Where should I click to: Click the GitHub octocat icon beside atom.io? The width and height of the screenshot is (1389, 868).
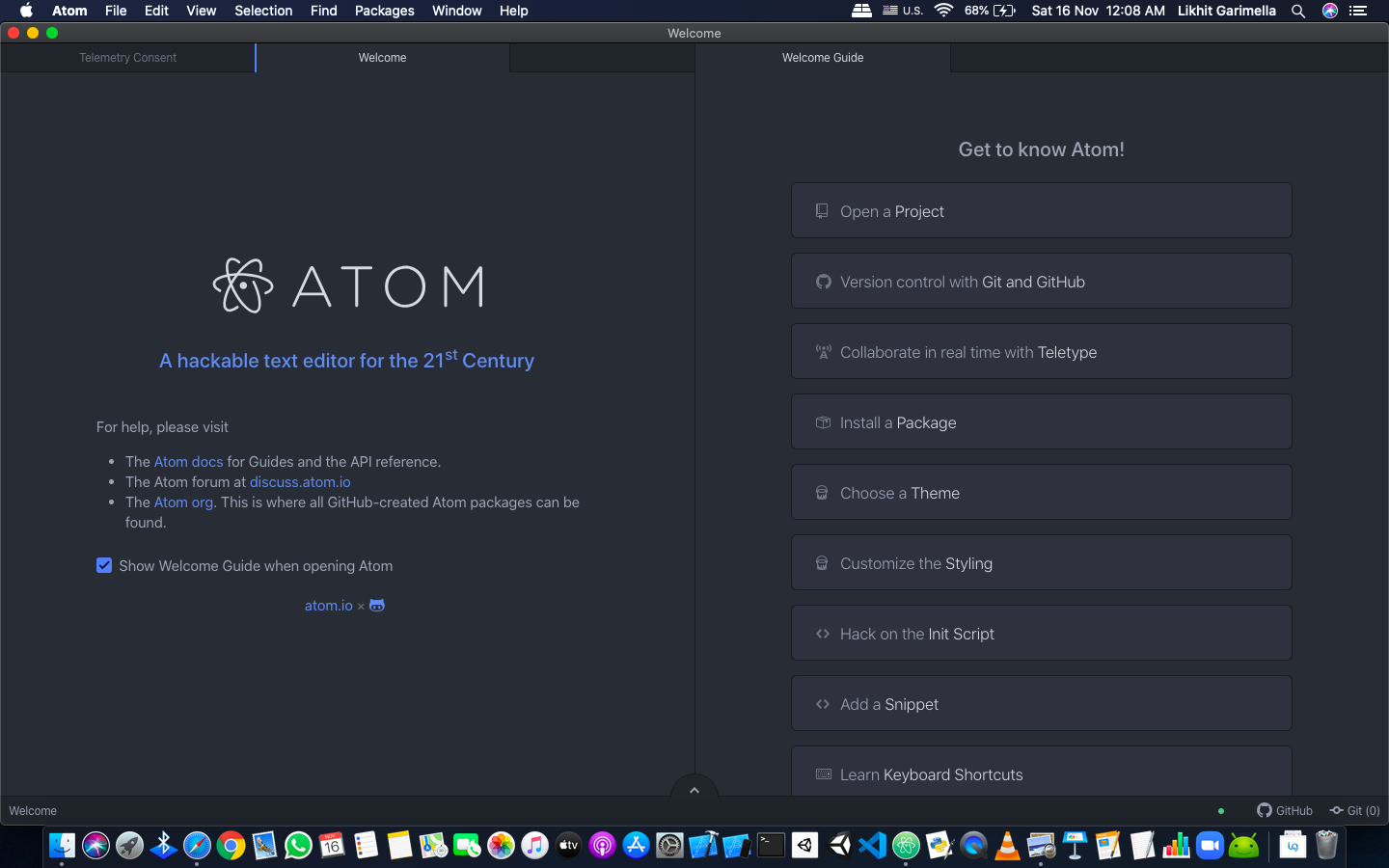[377, 606]
